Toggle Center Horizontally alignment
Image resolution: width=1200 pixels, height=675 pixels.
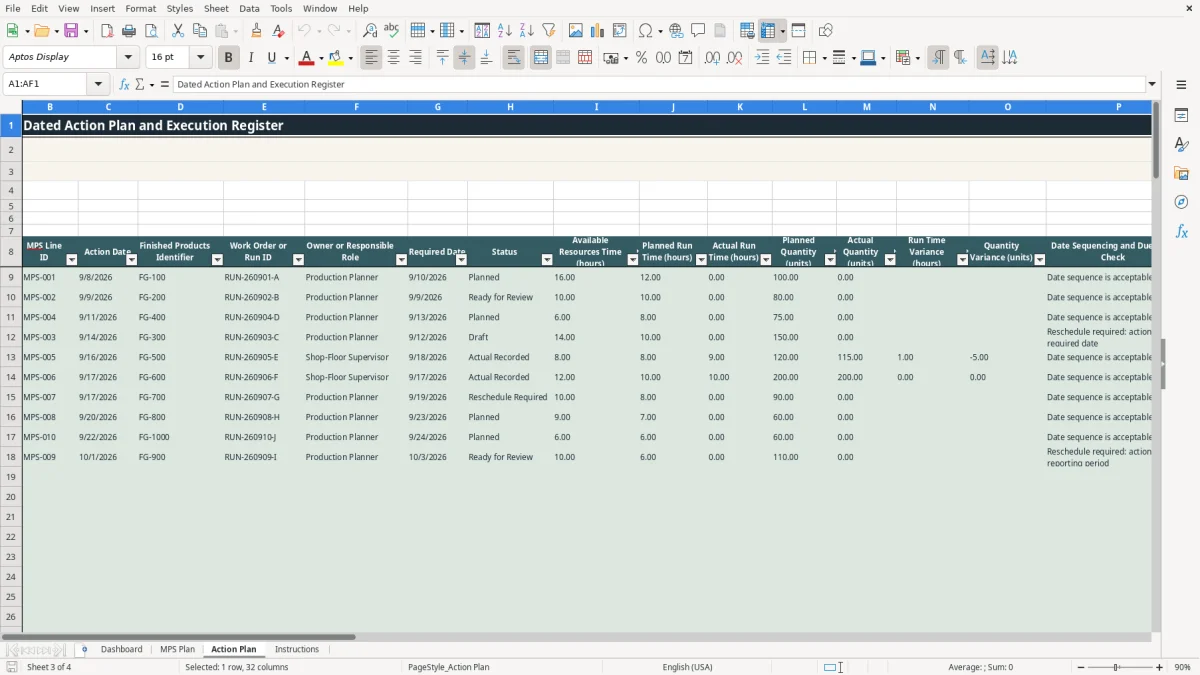393,58
